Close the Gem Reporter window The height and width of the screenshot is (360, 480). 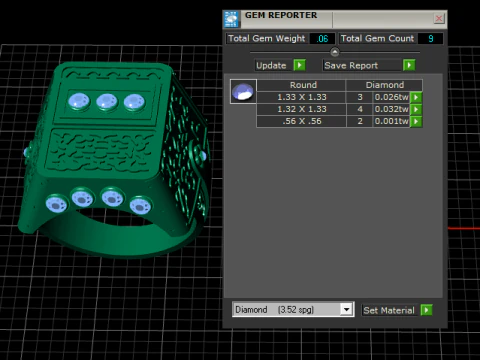tap(439, 18)
